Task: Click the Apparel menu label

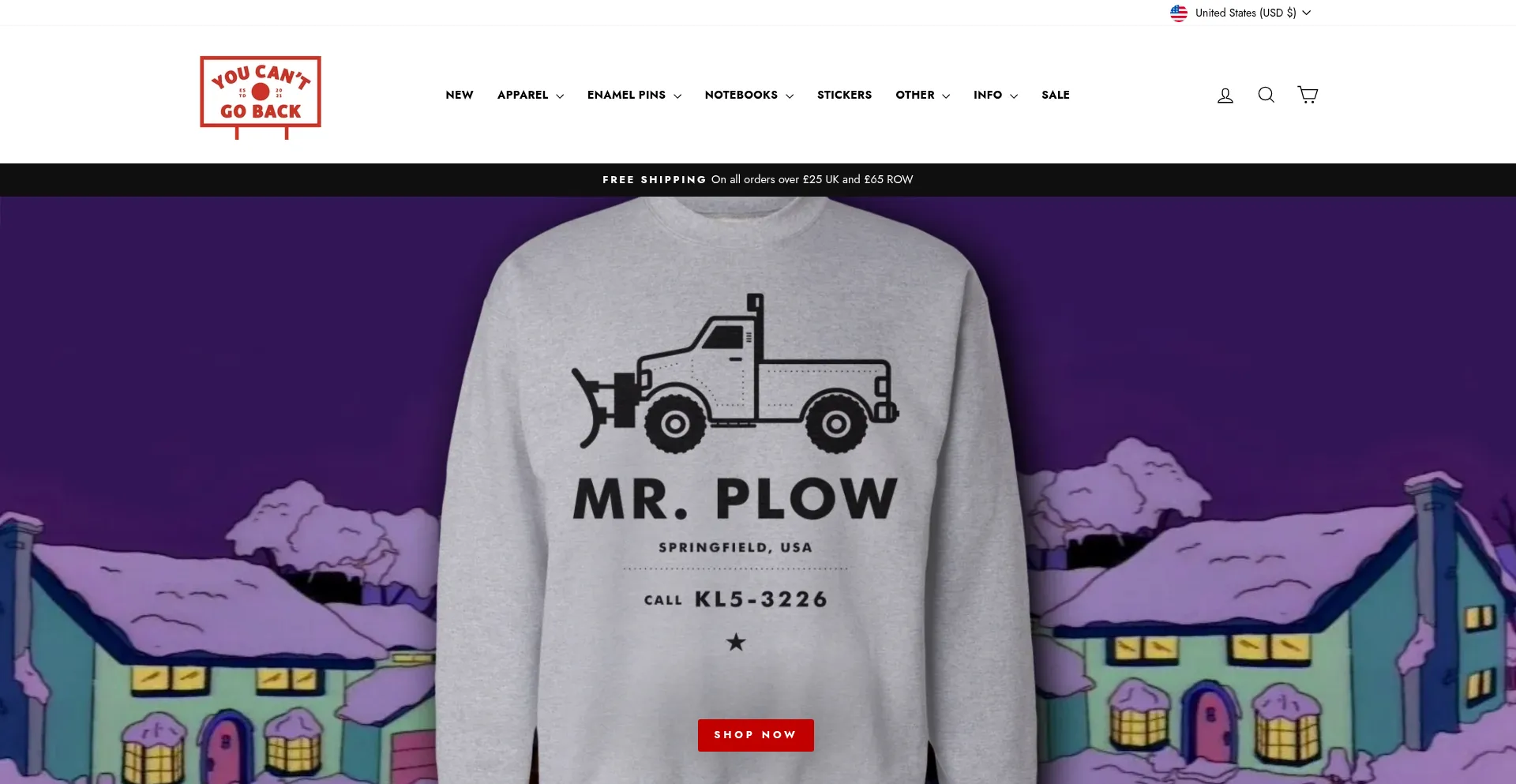Action: (523, 95)
